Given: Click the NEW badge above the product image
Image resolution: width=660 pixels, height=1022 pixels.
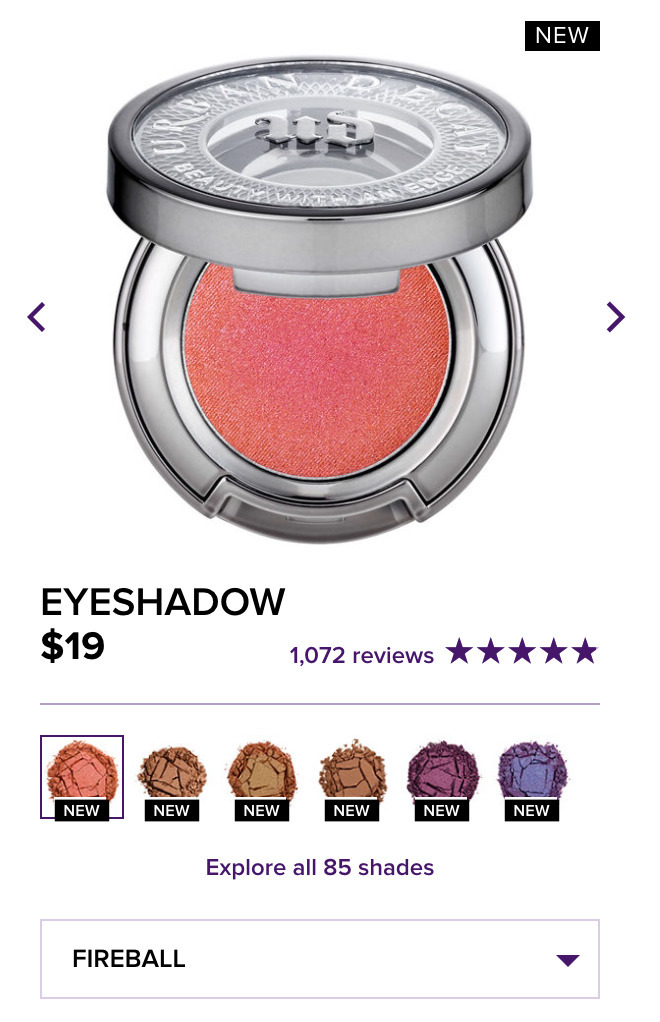Looking at the screenshot, I should click(x=562, y=36).
